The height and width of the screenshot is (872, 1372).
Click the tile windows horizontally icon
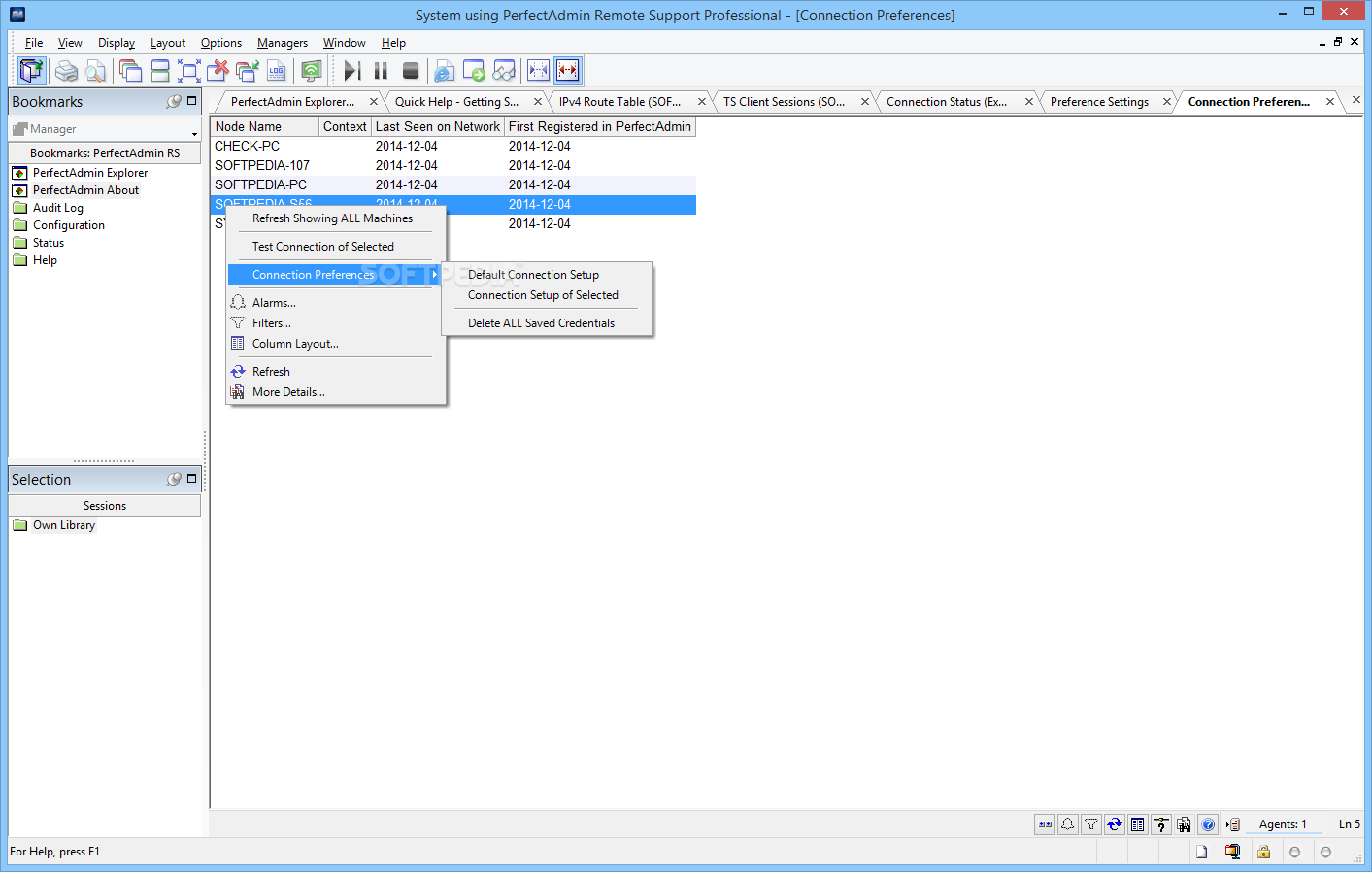tap(160, 71)
